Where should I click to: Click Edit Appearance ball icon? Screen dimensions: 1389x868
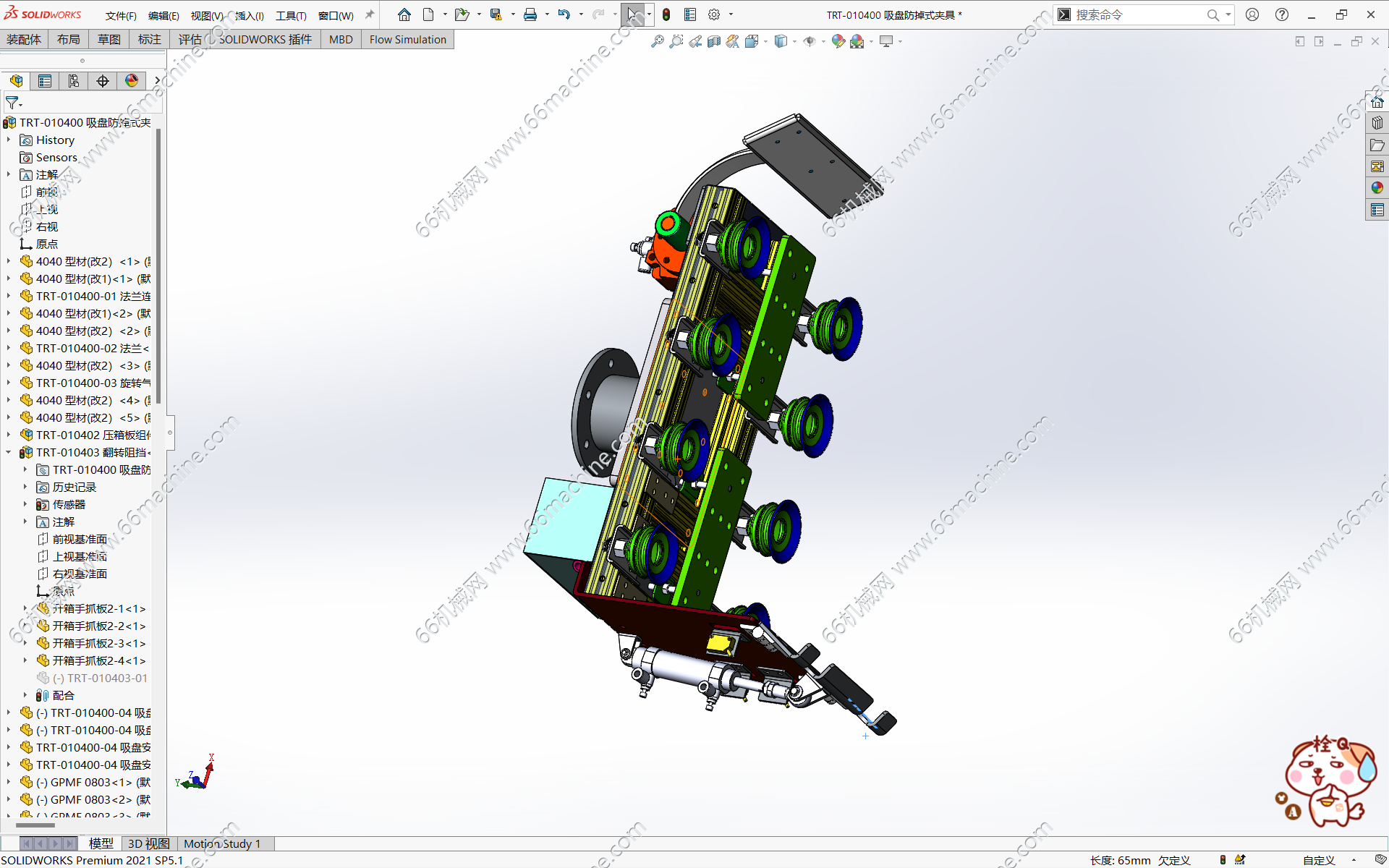click(838, 41)
